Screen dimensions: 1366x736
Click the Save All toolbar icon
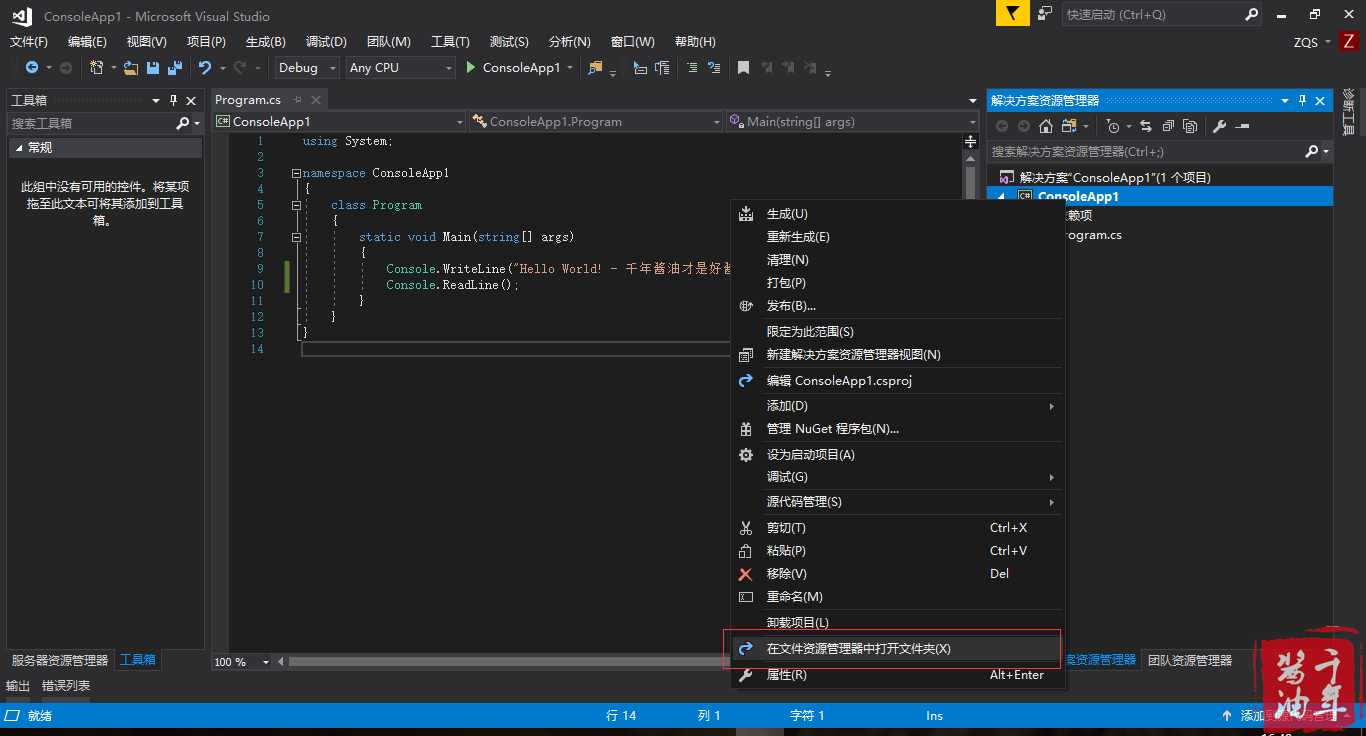pos(174,68)
